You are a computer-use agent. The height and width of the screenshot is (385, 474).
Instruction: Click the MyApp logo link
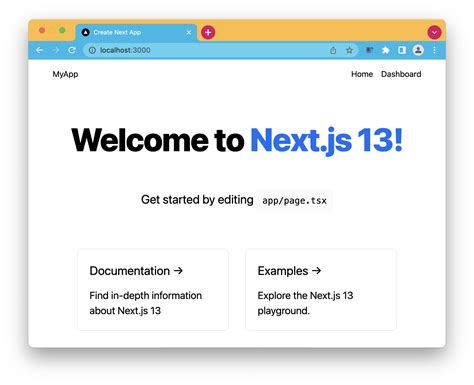65,74
